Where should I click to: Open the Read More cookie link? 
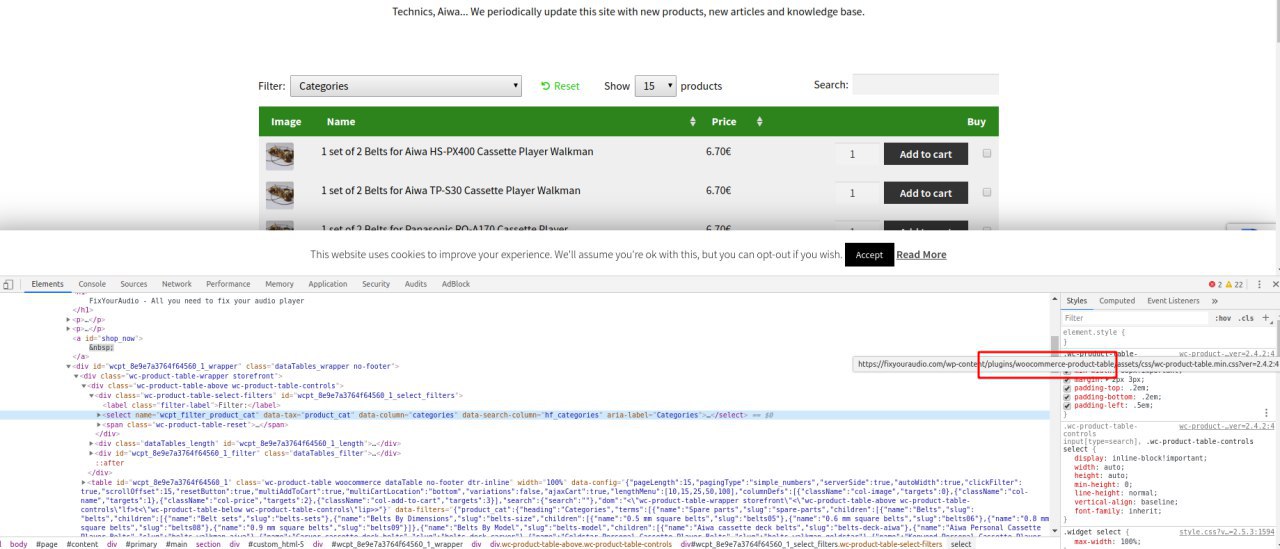[921, 255]
